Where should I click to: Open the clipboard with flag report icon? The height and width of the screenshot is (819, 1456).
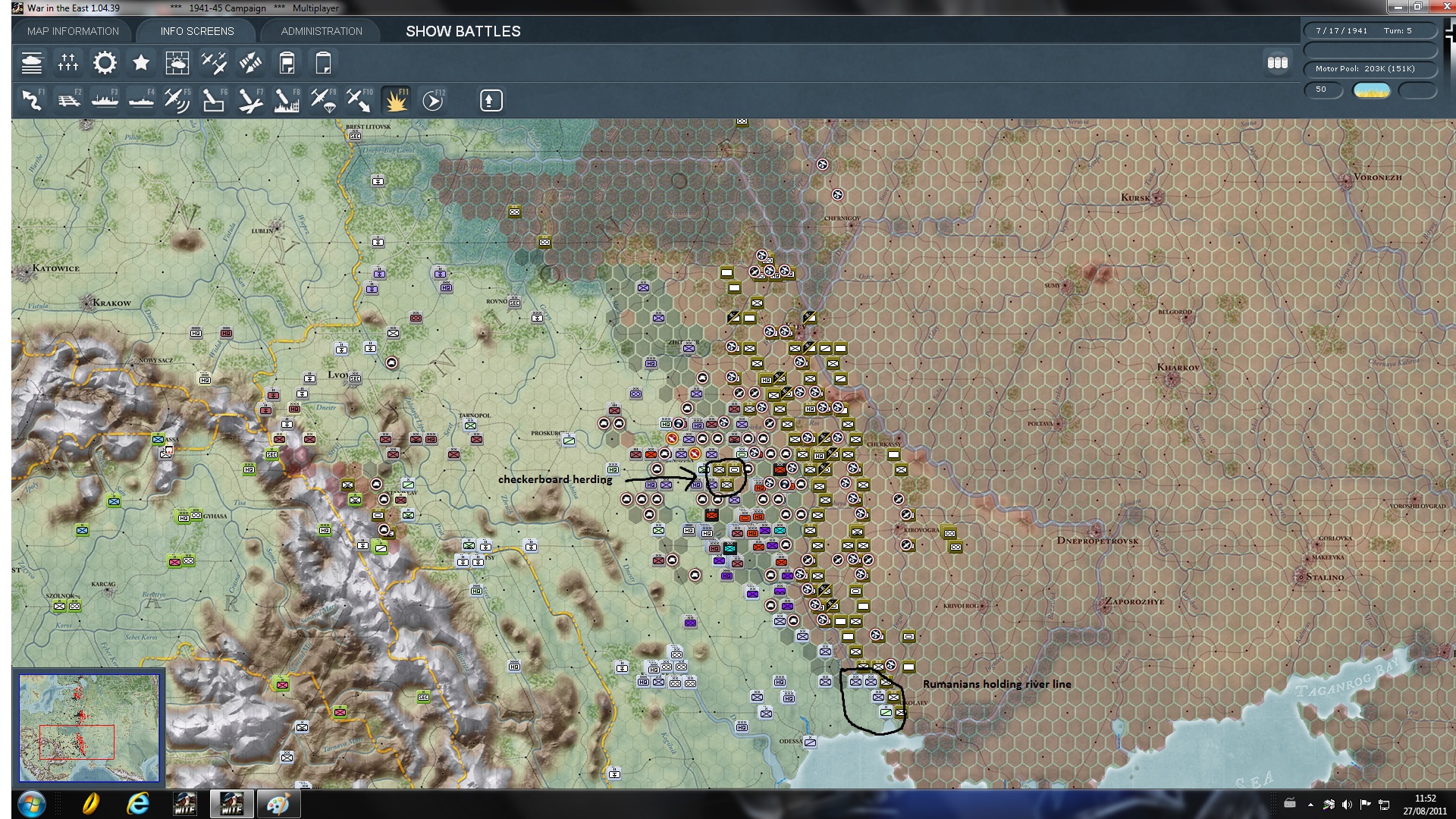click(287, 63)
